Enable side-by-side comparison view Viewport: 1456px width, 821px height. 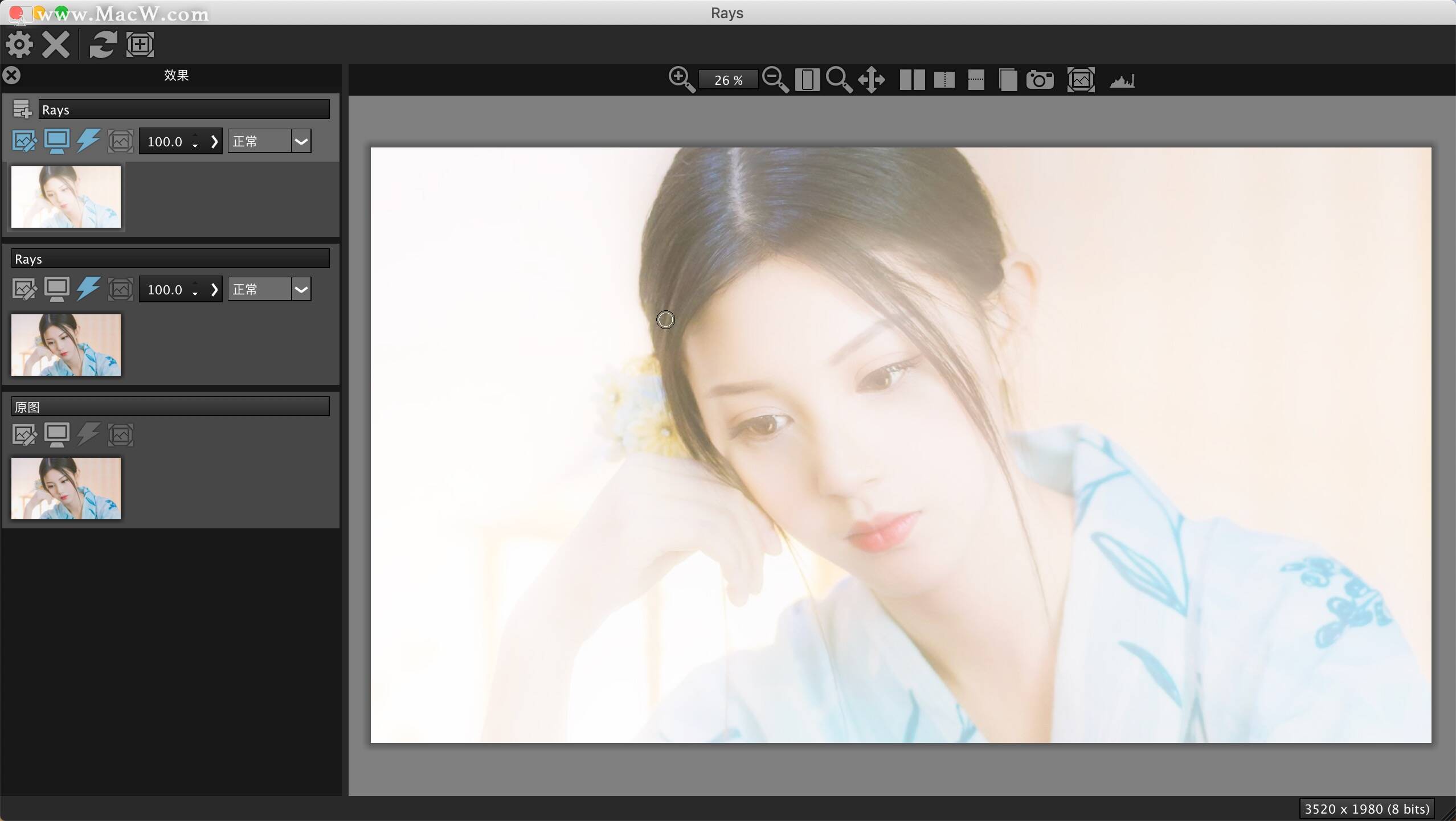(912, 80)
